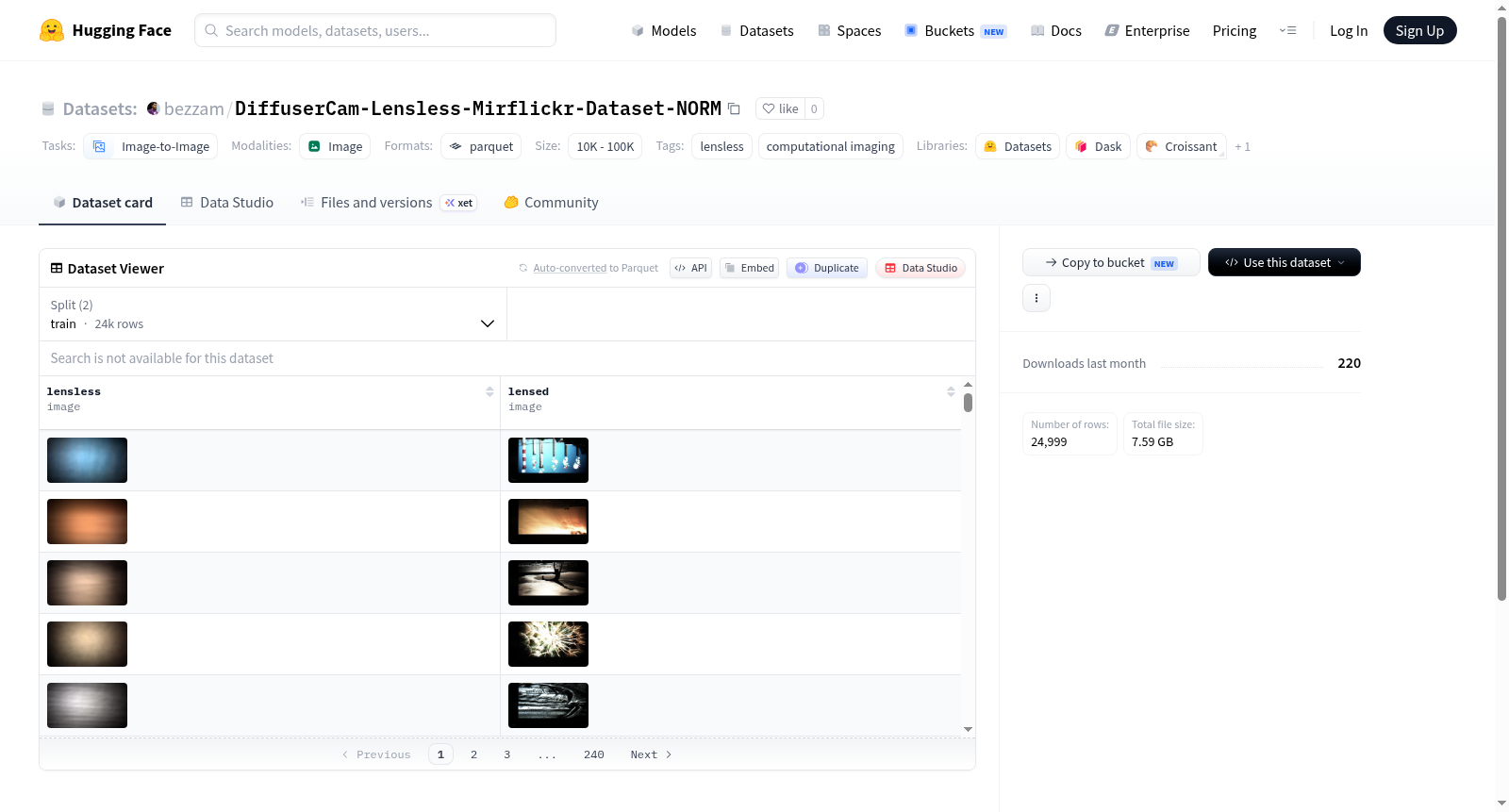Open the firework lensed image thumbnail
Screen dimensions: 1509x812
548,644
